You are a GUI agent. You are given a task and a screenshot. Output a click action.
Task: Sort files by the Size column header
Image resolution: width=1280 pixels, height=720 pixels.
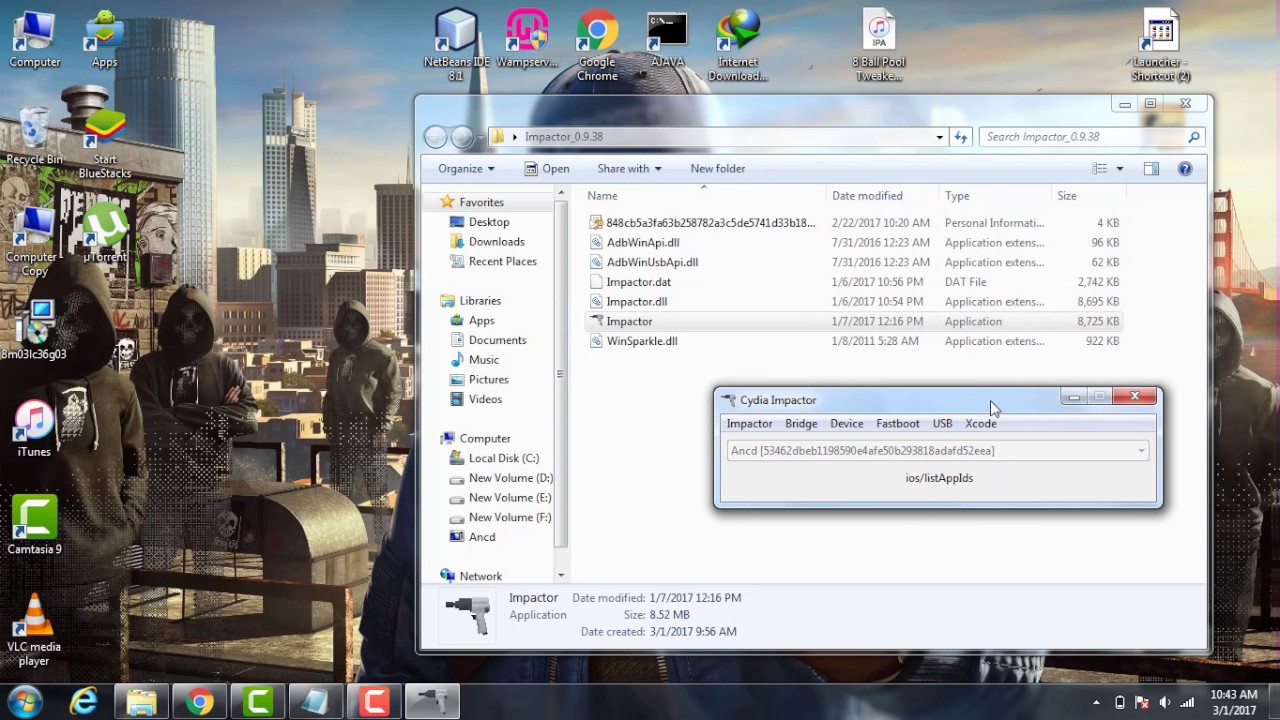click(1089, 196)
